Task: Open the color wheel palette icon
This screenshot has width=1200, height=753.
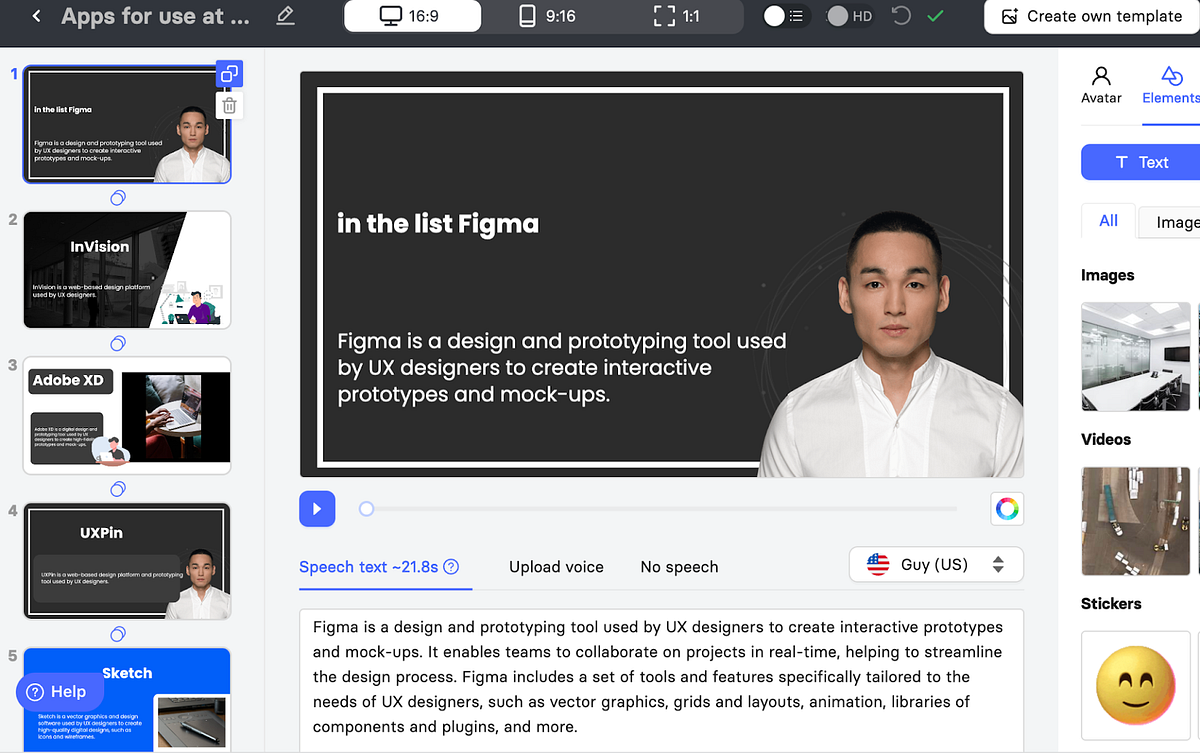Action: [x=1007, y=509]
